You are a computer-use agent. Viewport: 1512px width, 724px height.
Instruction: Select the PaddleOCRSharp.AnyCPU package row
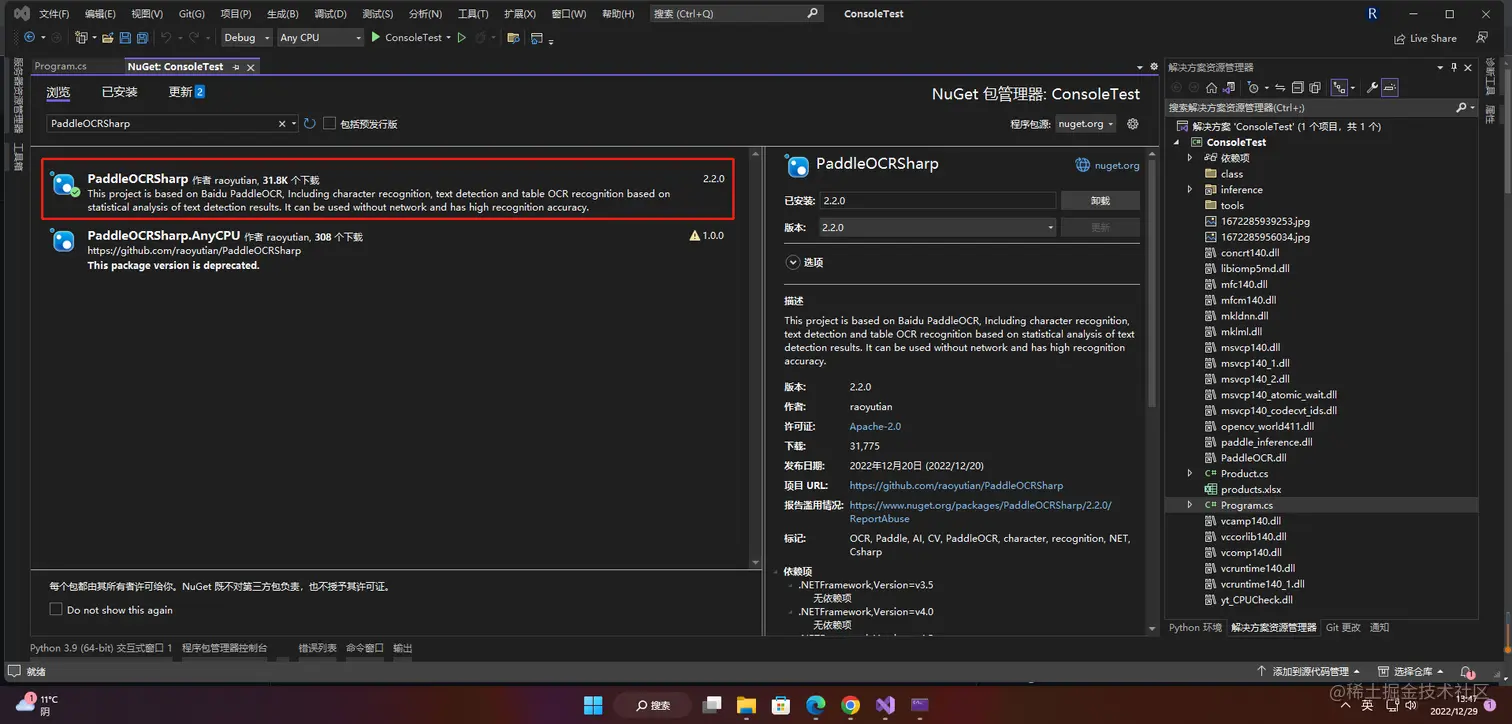click(x=388, y=251)
